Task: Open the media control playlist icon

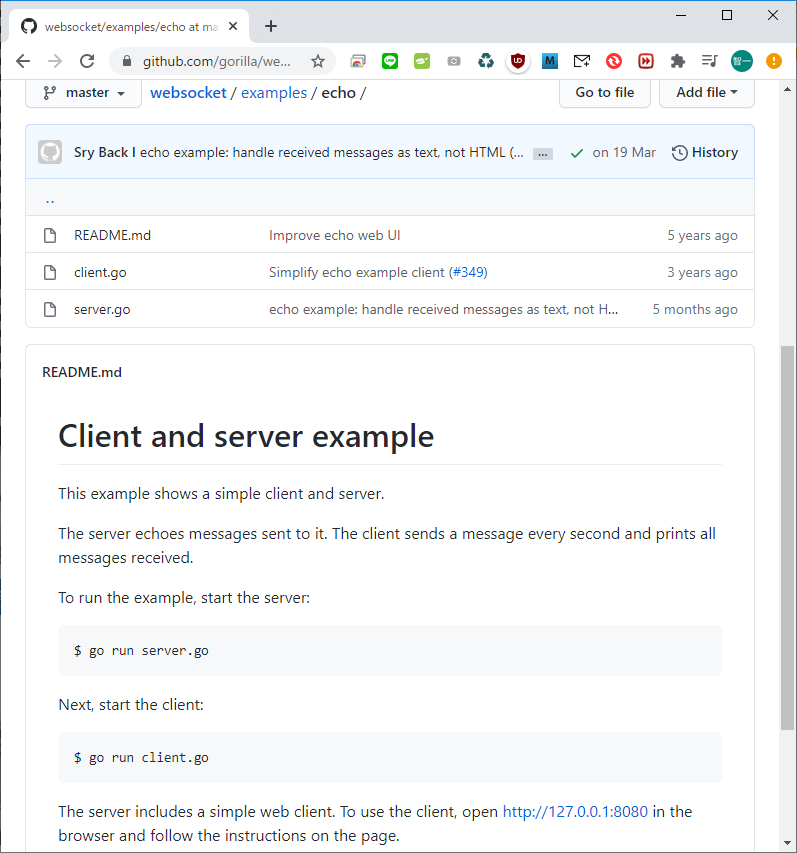Action: 709,61
